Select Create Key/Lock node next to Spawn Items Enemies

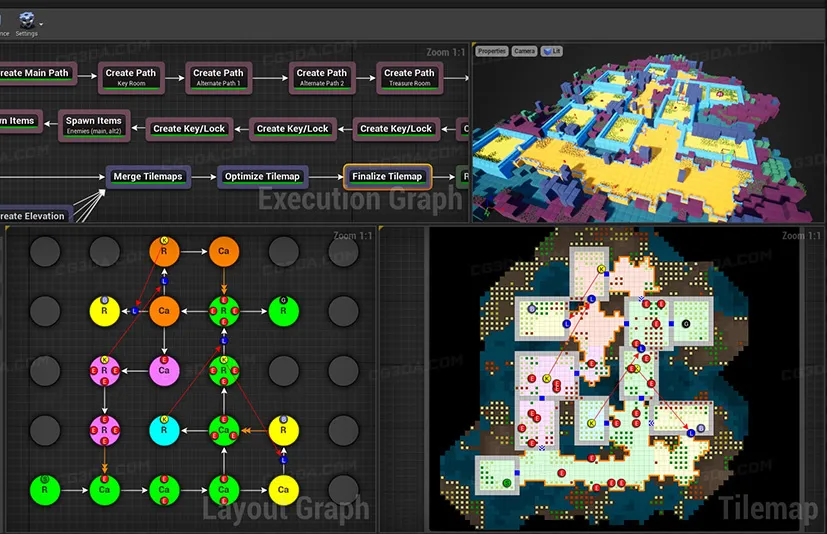point(189,129)
